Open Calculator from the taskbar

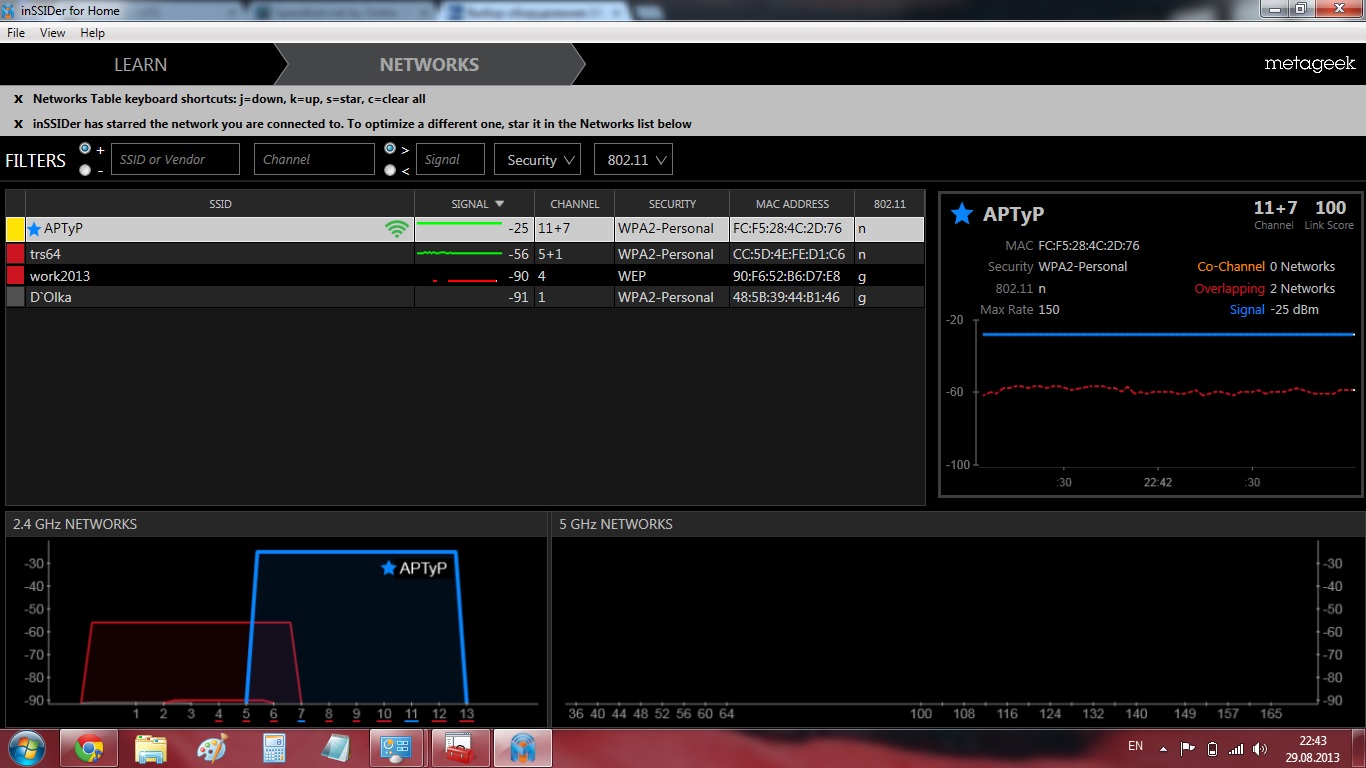point(273,748)
